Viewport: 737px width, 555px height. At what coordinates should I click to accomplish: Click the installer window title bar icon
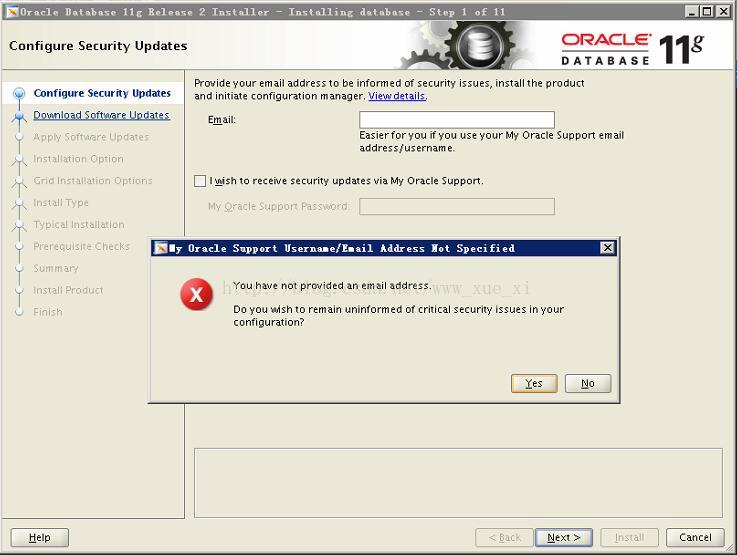pos(11,11)
